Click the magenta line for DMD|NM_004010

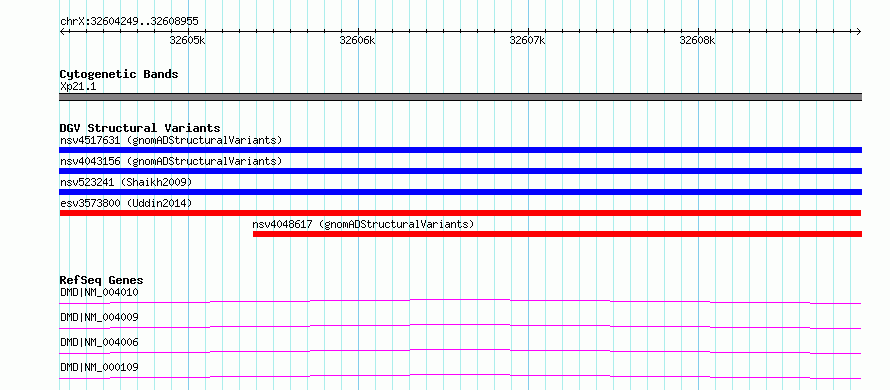click(x=460, y=301)
